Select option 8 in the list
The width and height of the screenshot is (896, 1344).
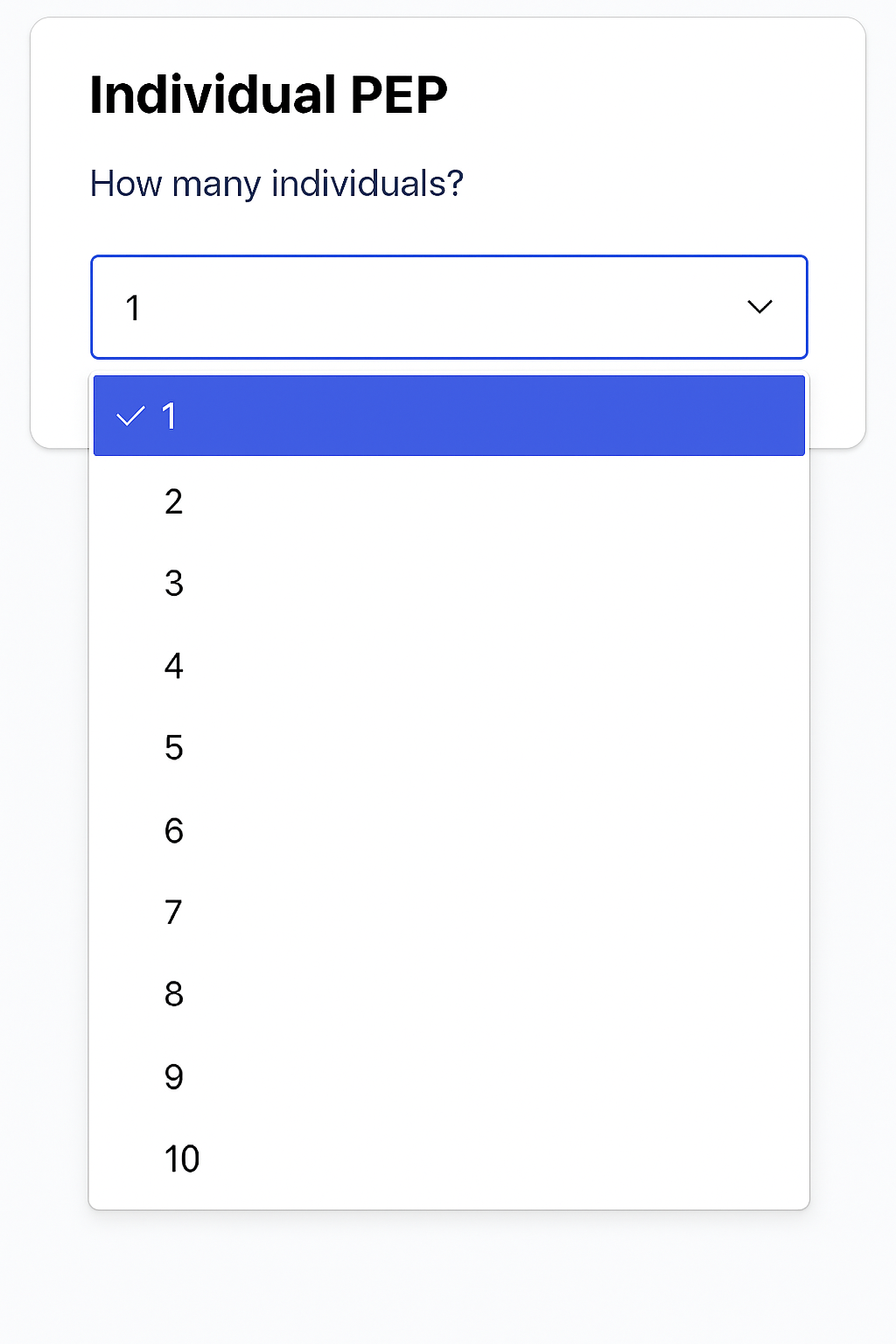pyautogui.click(x=174, y=994)
